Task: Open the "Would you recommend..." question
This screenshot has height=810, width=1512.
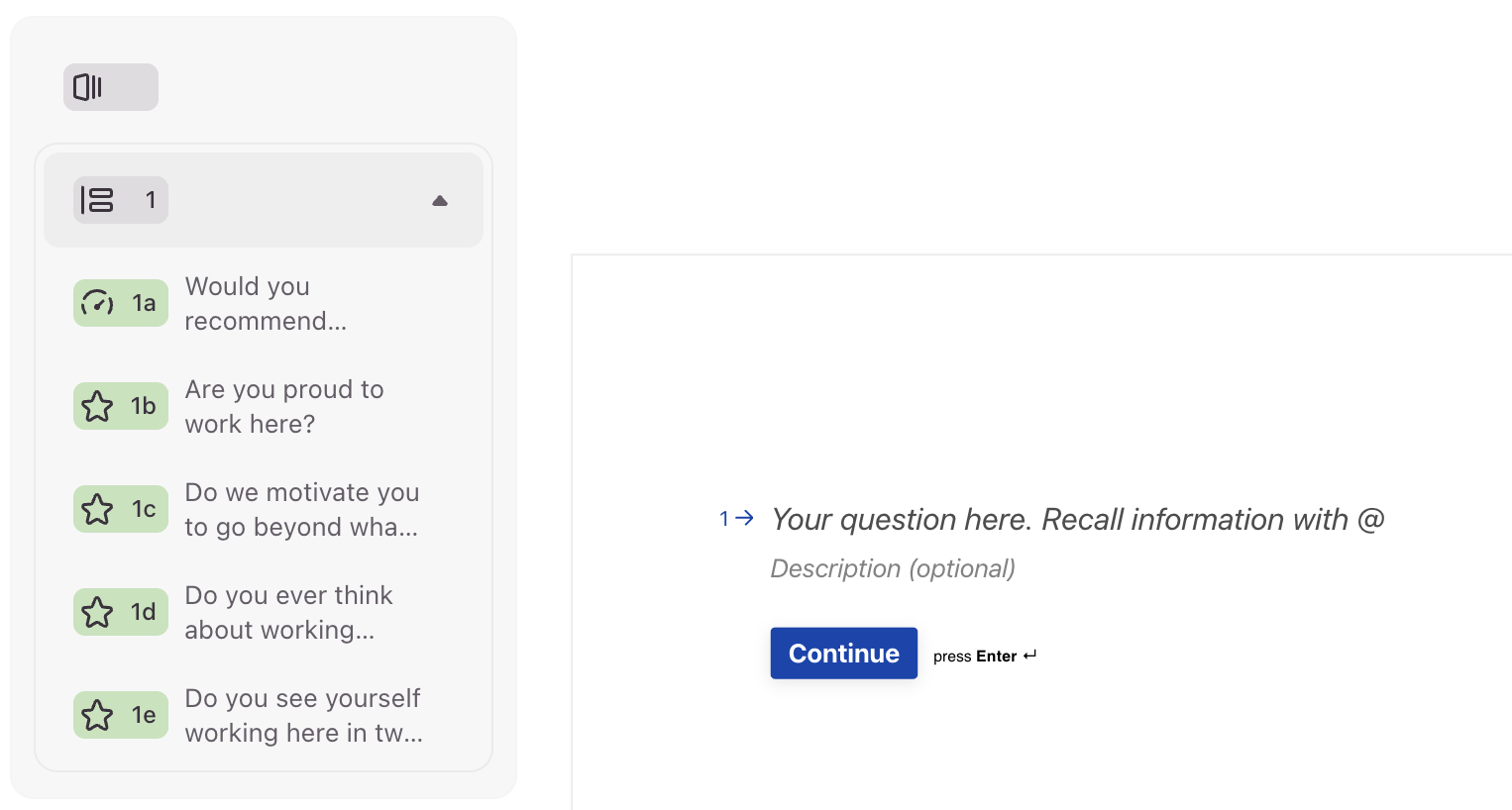Action: point(264,303)
